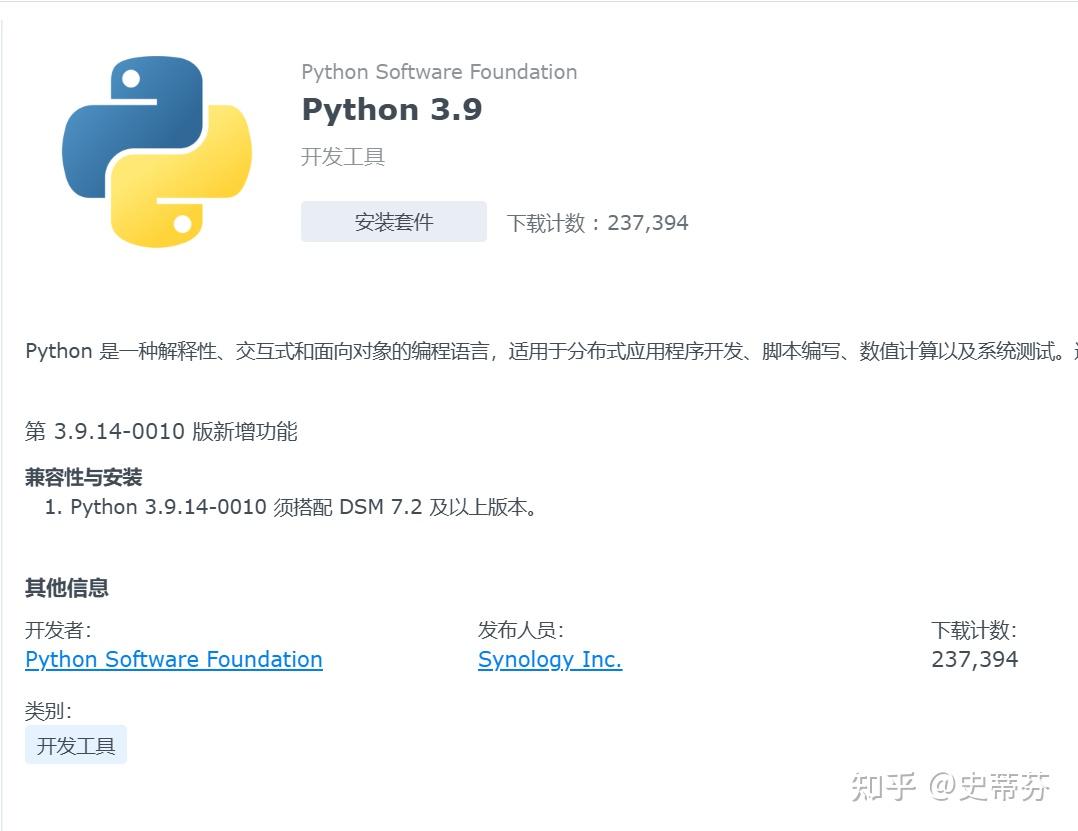Click the 下载计数 value in 其他信息 section
Image resolution: width=1078 pixels, height=831 pixels.
point(974,658)
